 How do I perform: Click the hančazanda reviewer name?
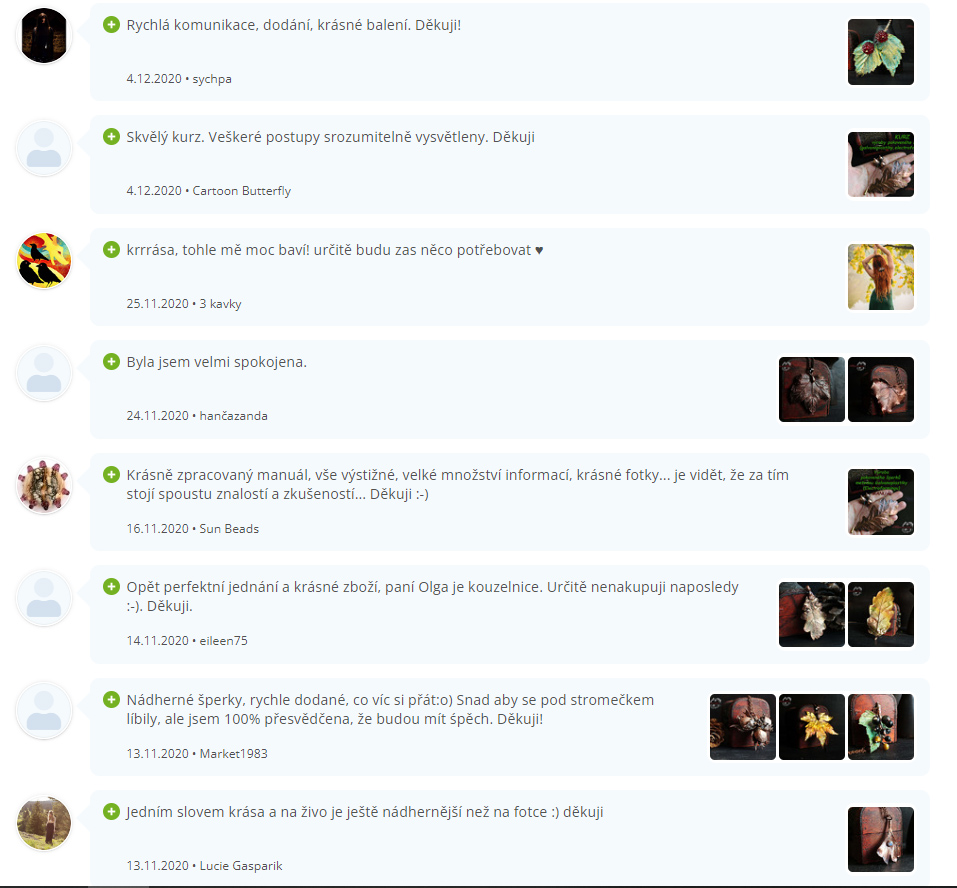point(233,416)
